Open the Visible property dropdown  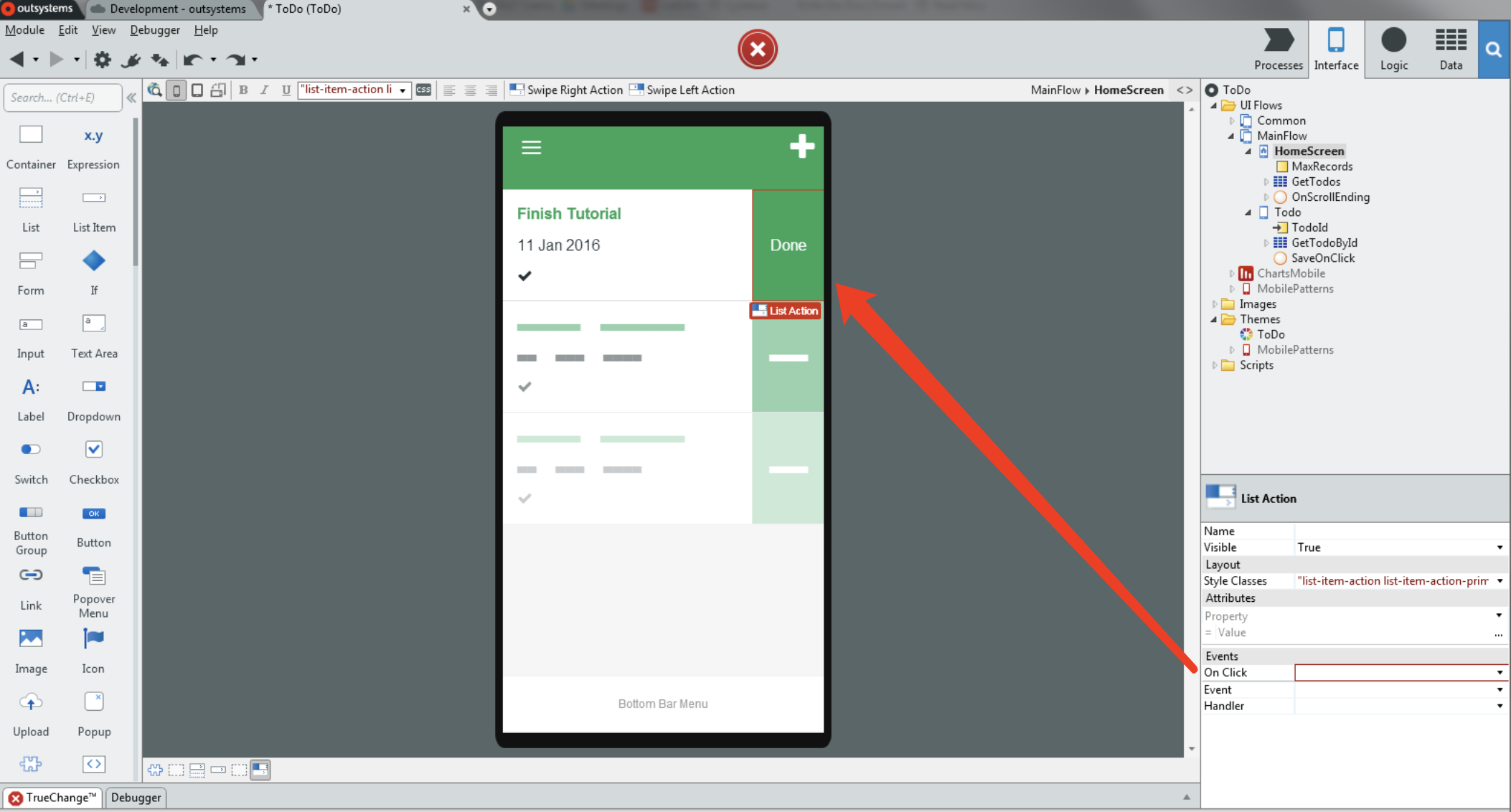coord(1500,547)
